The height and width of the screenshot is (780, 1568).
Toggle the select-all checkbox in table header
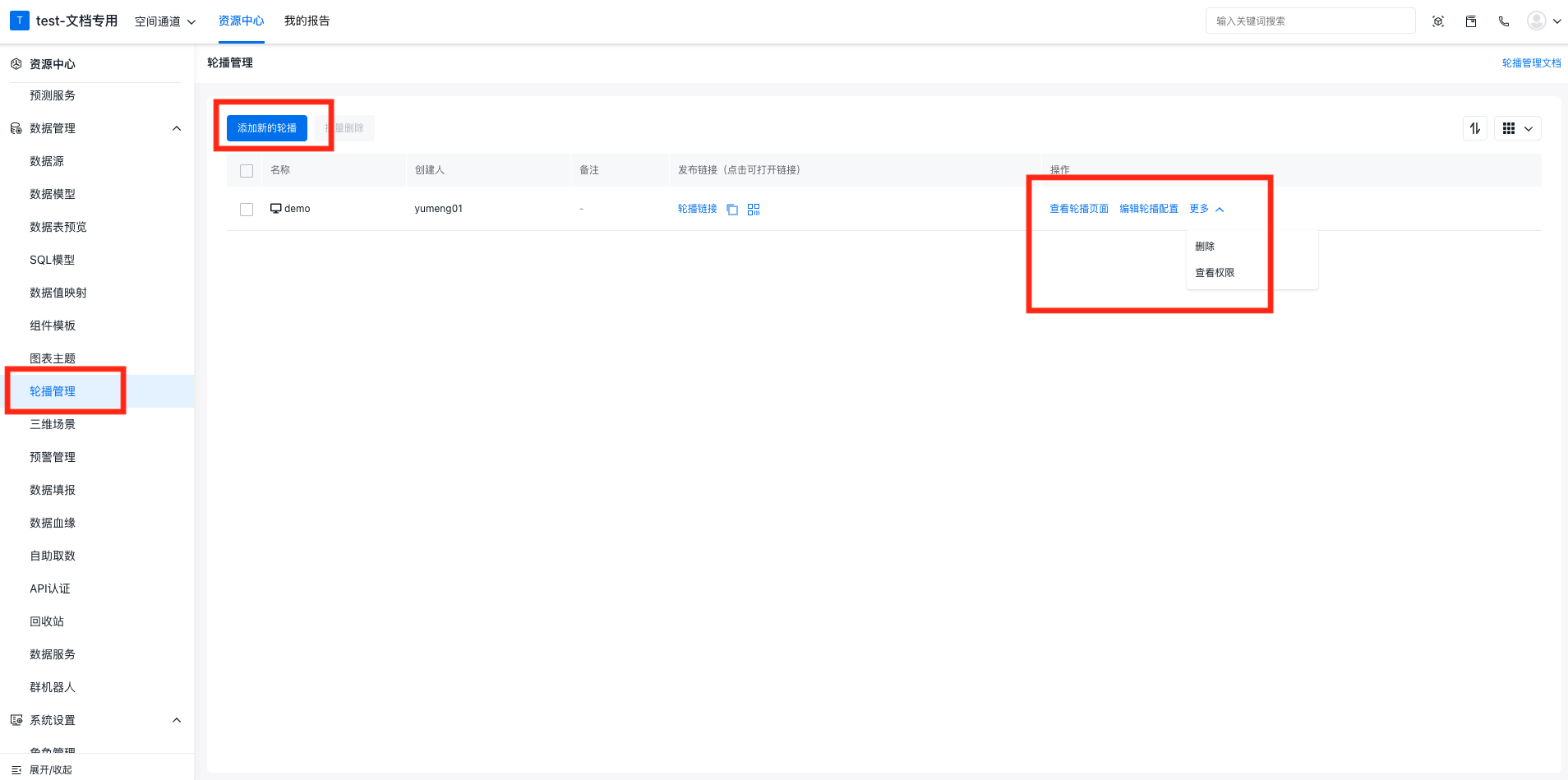(247, 171)
